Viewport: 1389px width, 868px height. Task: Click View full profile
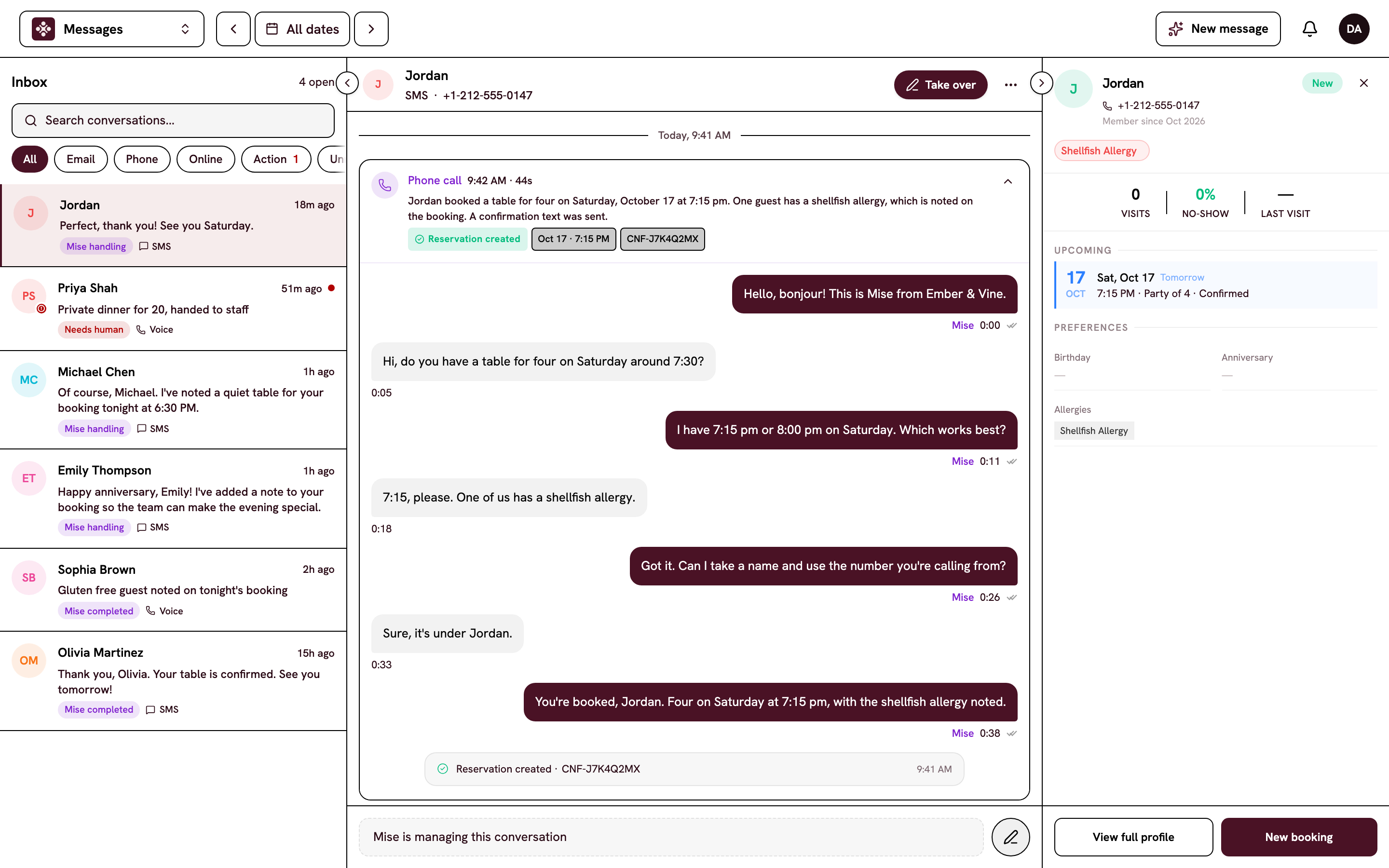[x=1133, y=837]
